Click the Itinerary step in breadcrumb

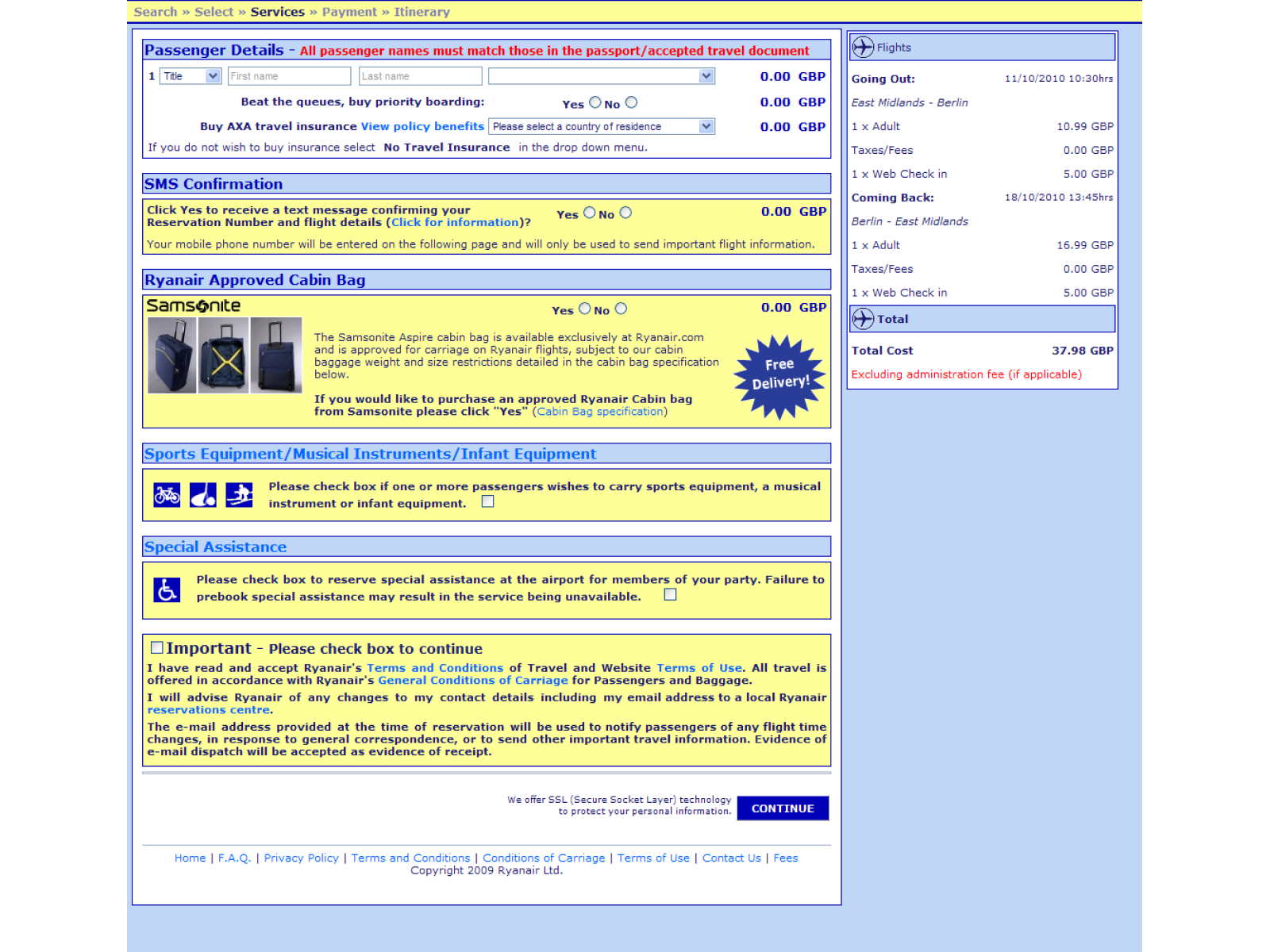tap(422, 12)
